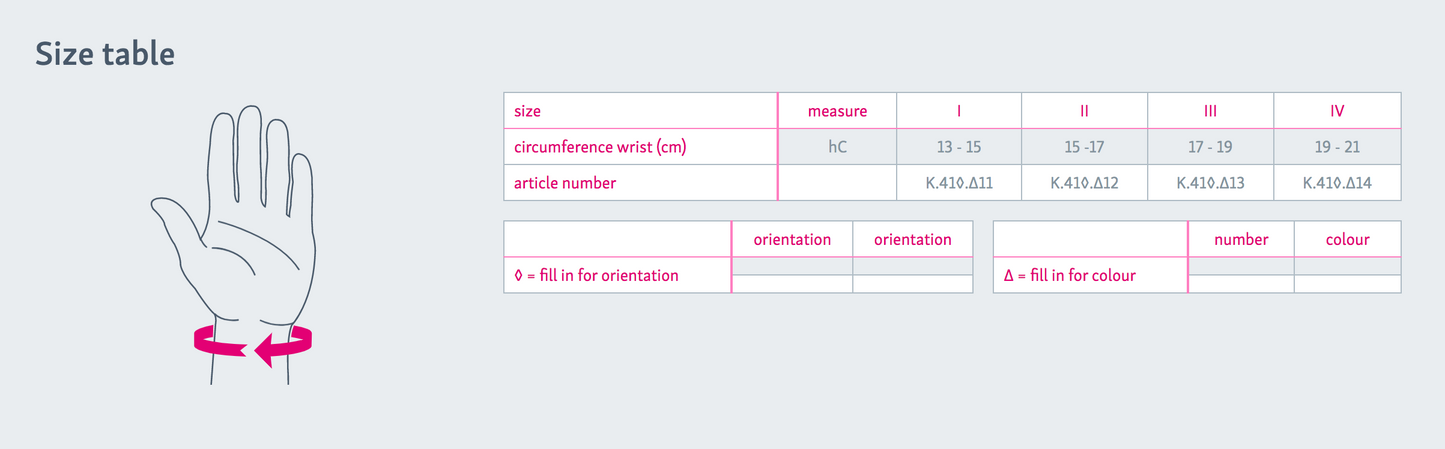Click the pink wrist circumference arrow
The image size is (1445, 449).
253,345
